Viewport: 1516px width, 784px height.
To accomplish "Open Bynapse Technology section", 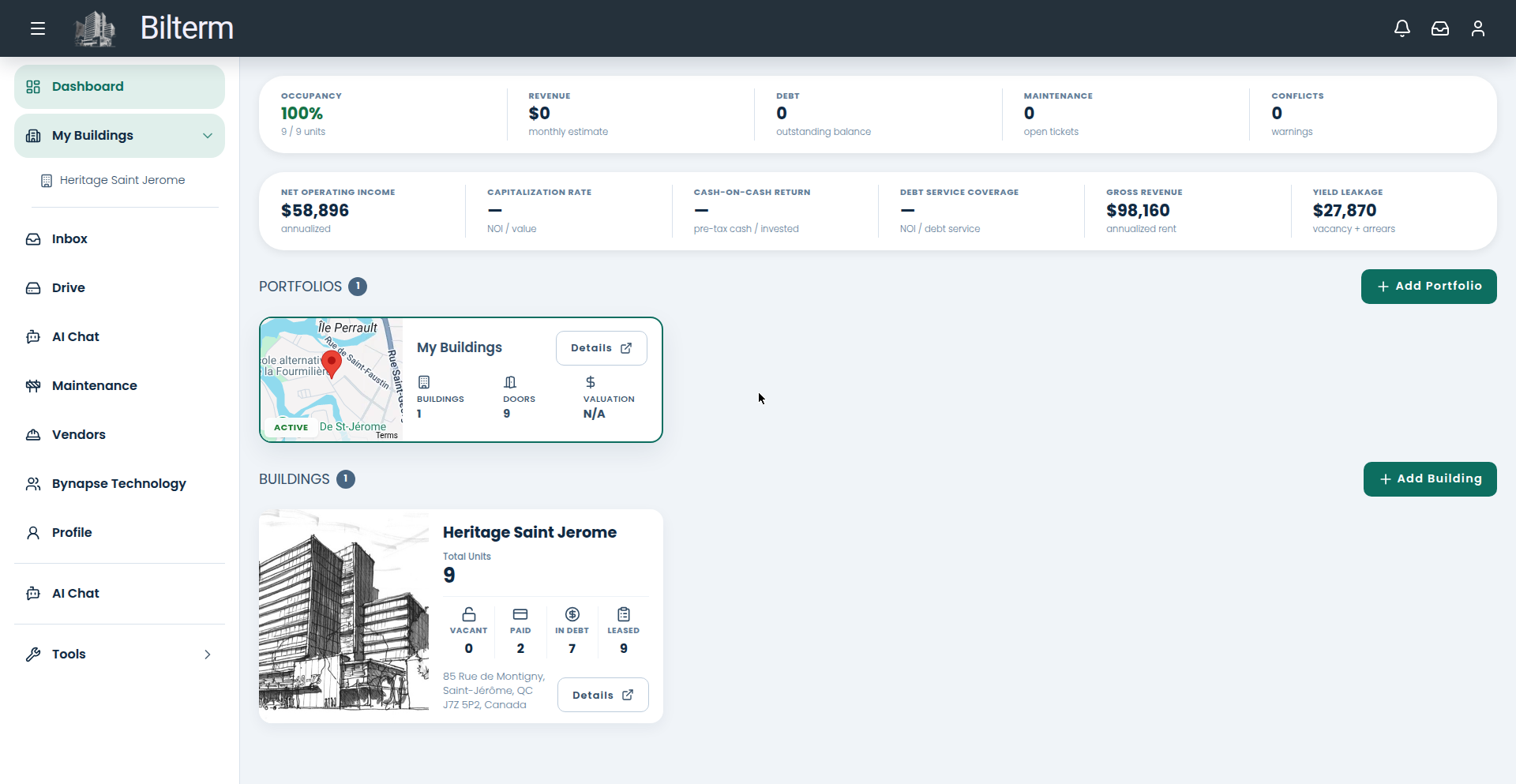I will pyautogui.click(x=119, y=484).
